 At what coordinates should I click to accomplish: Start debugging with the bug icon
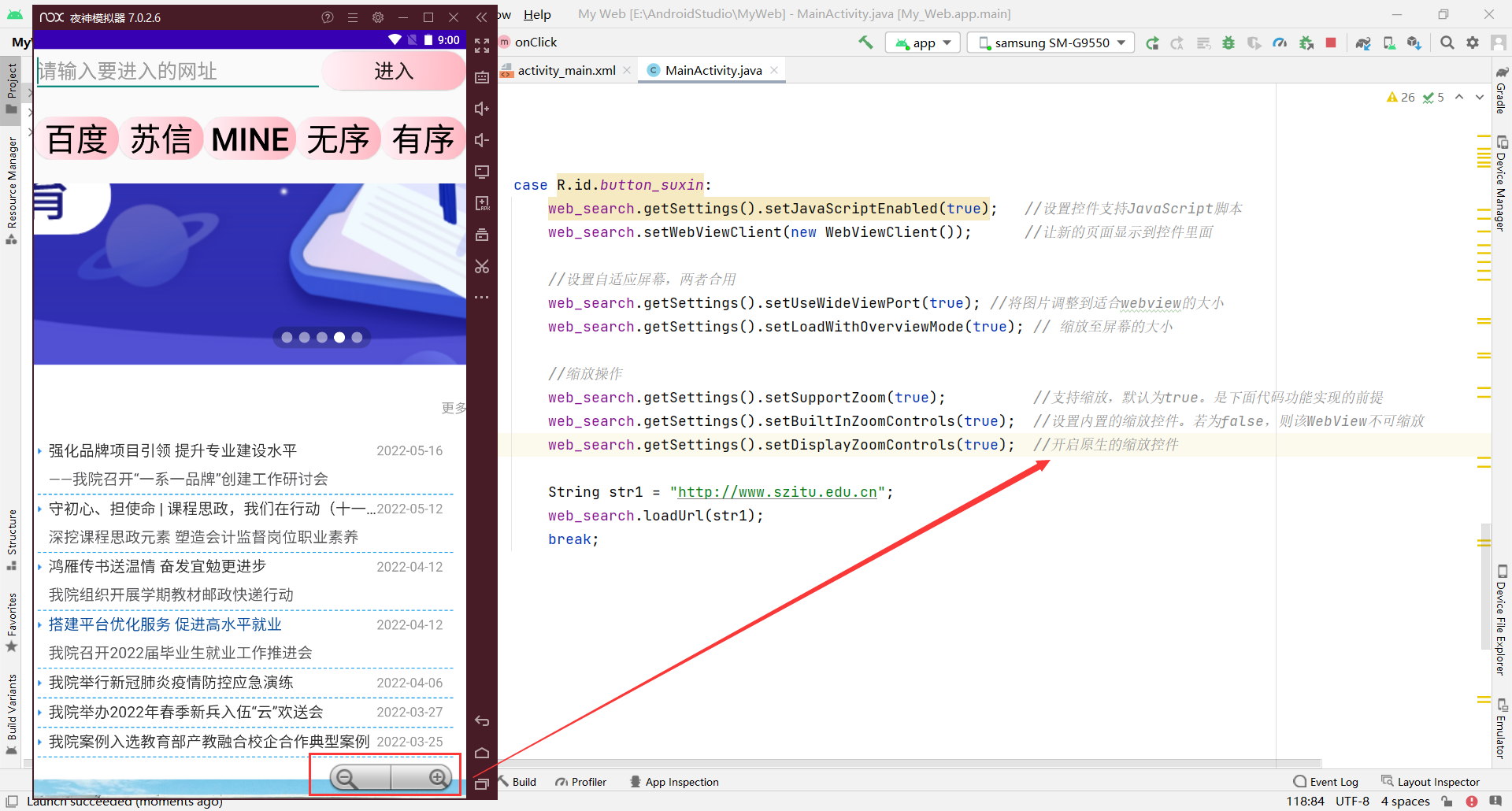pos(1228,43)
